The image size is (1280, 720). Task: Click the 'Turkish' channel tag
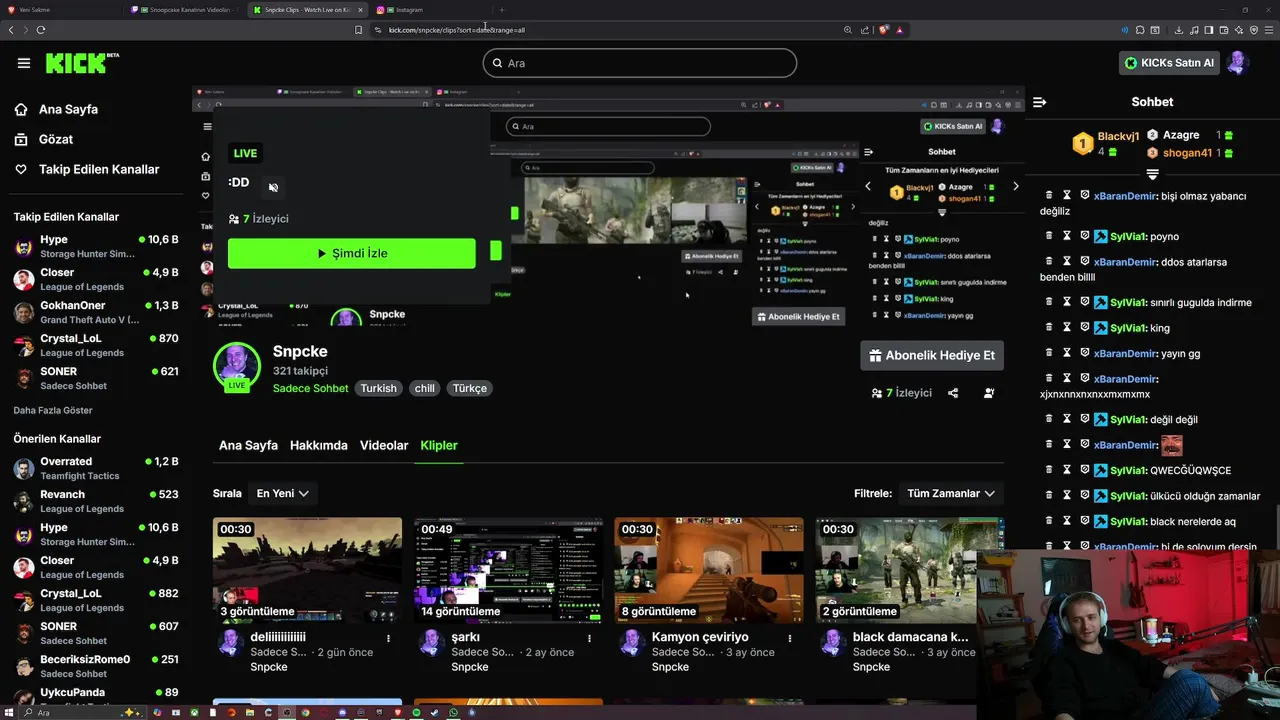(x=379, y=388)
